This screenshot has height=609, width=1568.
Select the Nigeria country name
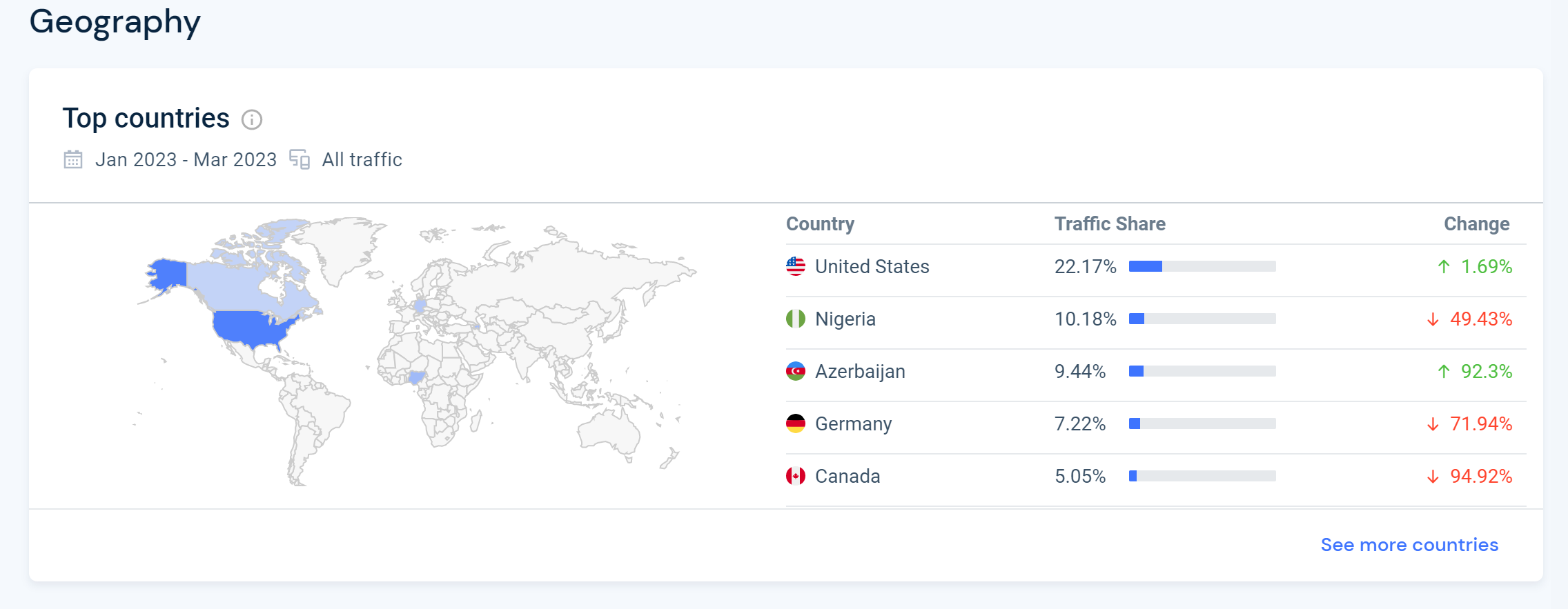[845, 319]
